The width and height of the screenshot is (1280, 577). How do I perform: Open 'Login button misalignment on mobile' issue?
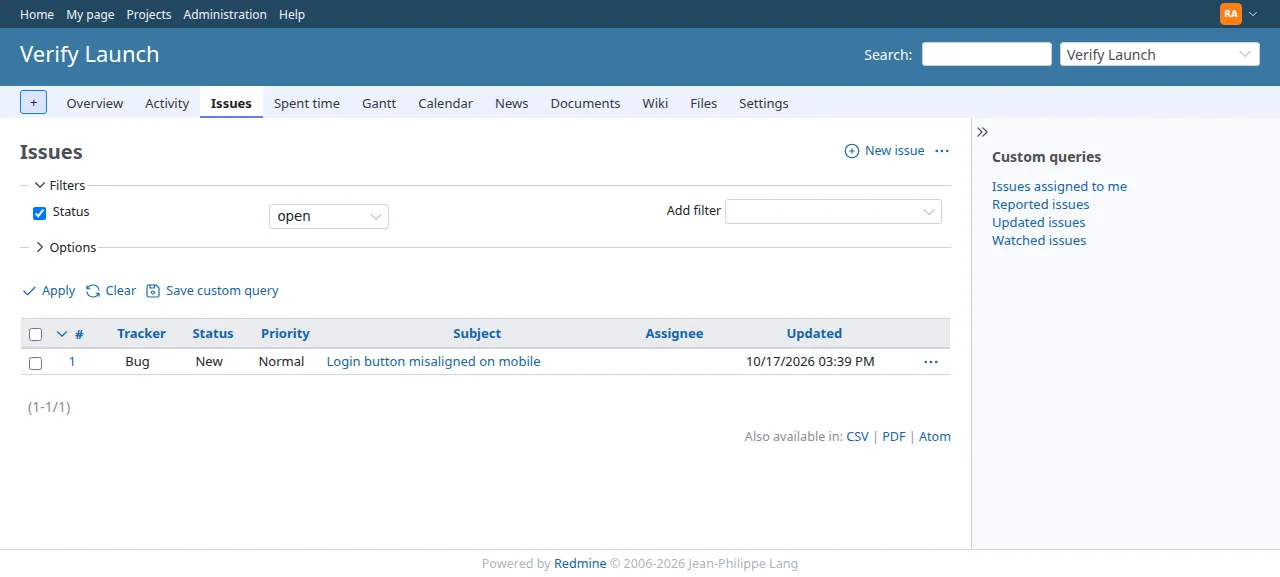click(433, 362)
